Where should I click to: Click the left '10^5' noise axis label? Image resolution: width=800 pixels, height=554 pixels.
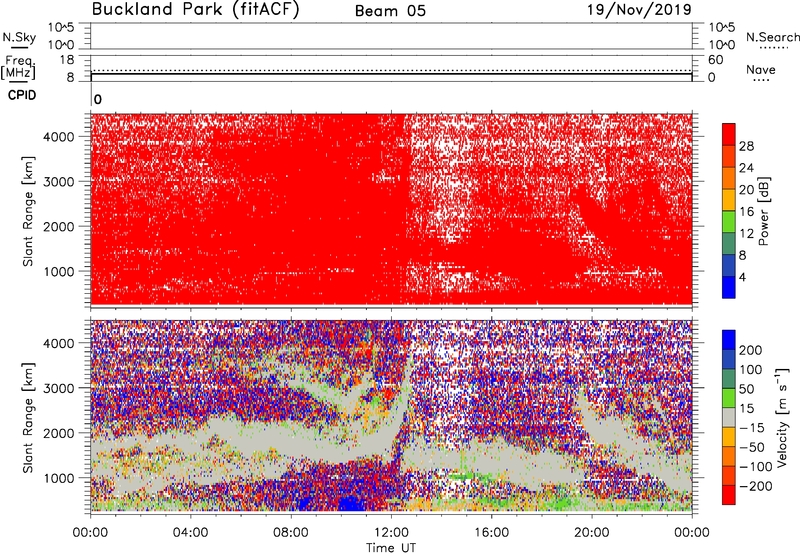pyautogui.click(x=61, y=27)
